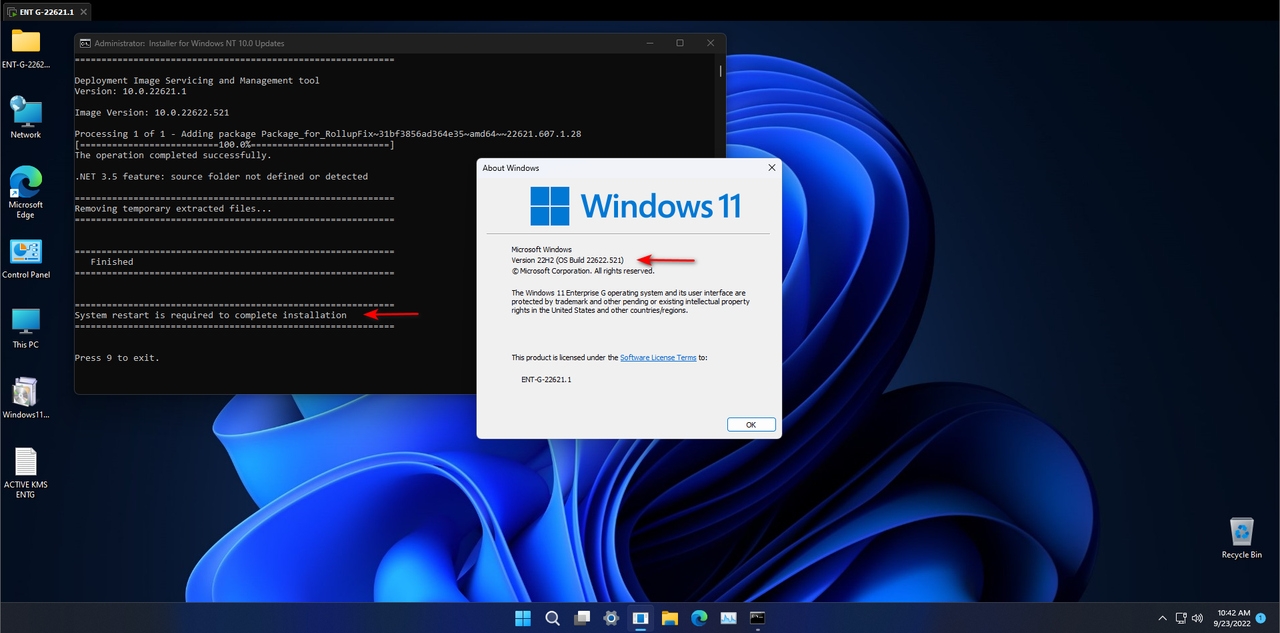Open the performance monitor icon on the taskbar
The width and height of the screenshot is (1280, 633).
coord(729,618)
